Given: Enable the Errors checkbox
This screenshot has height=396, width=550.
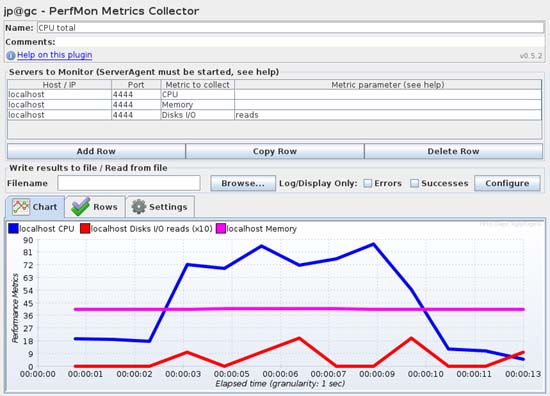Looking at the screenshot, I should [x=367, y=183].
